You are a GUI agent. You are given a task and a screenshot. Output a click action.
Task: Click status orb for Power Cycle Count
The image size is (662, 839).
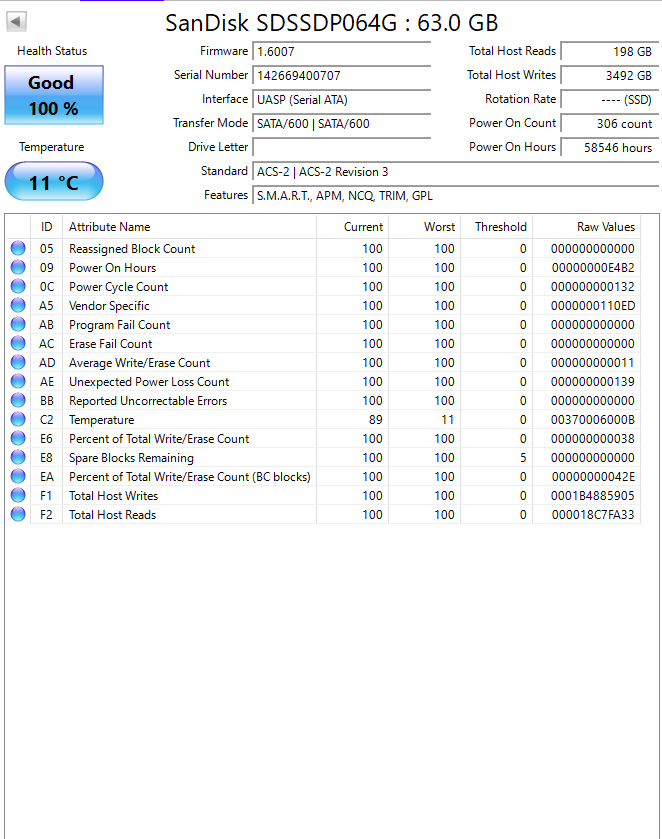[18, 286]
